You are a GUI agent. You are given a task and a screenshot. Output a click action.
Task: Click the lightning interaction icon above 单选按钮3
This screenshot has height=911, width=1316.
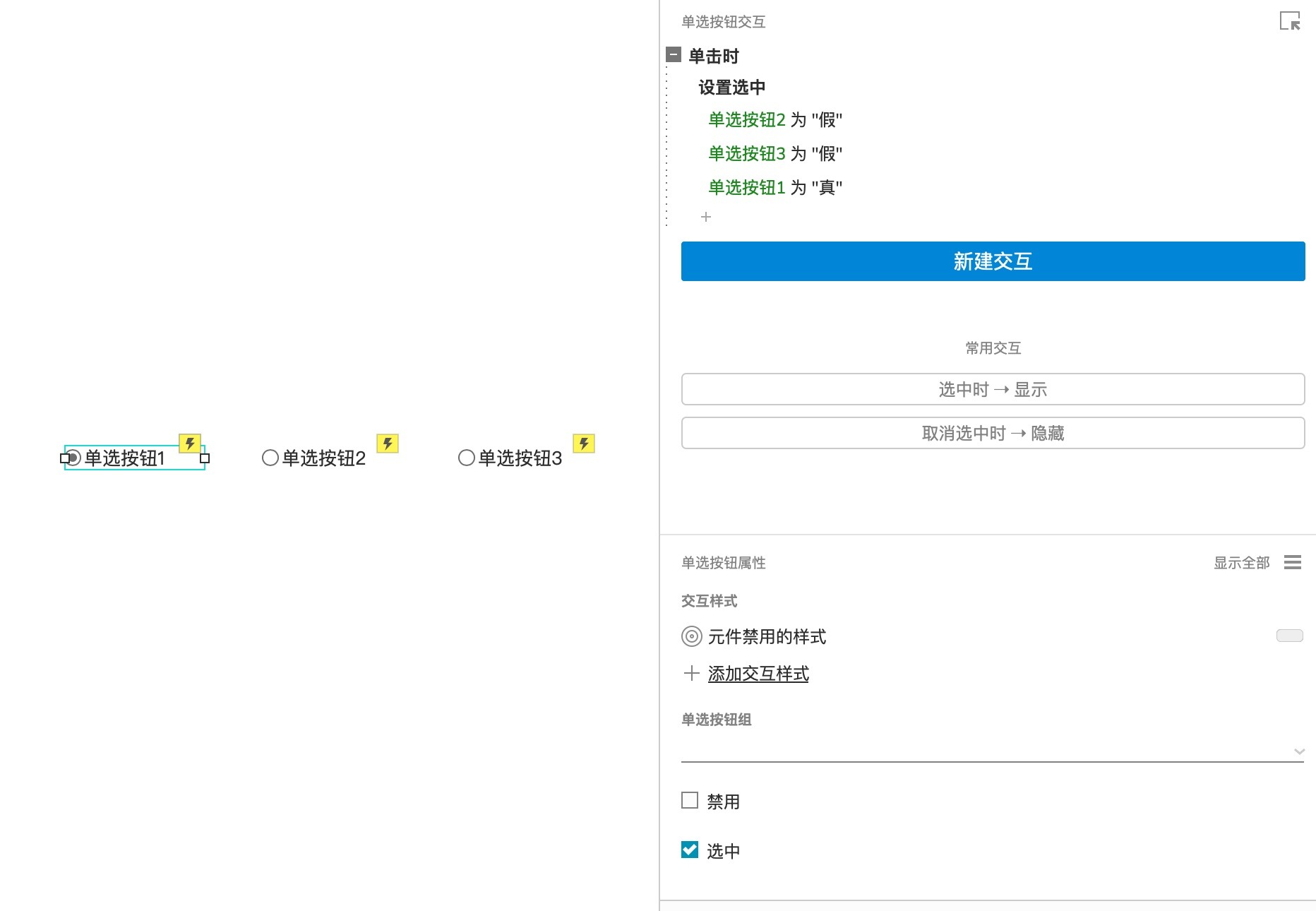point(584,443)
